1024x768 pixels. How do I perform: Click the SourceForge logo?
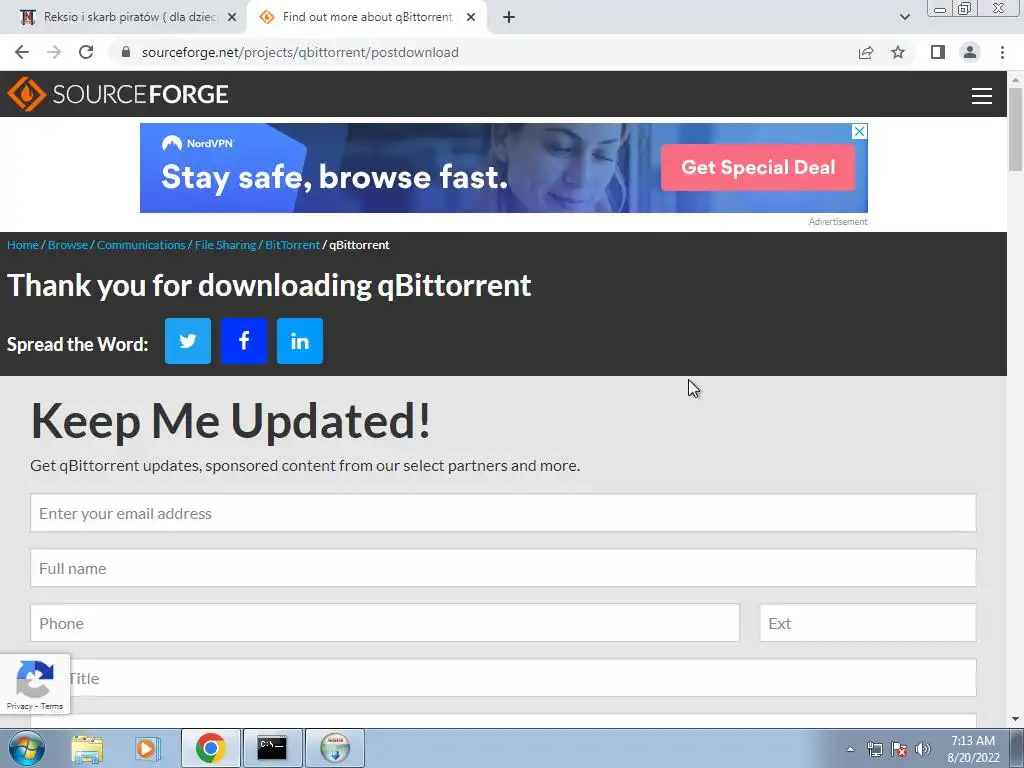pyautogui.click(x=118, y=94)
